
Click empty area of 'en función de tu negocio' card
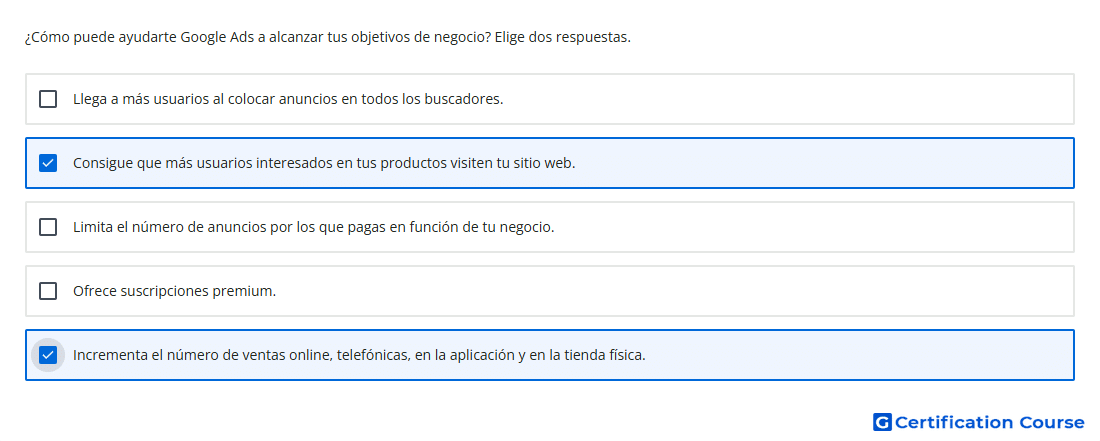tap(814, 227)
